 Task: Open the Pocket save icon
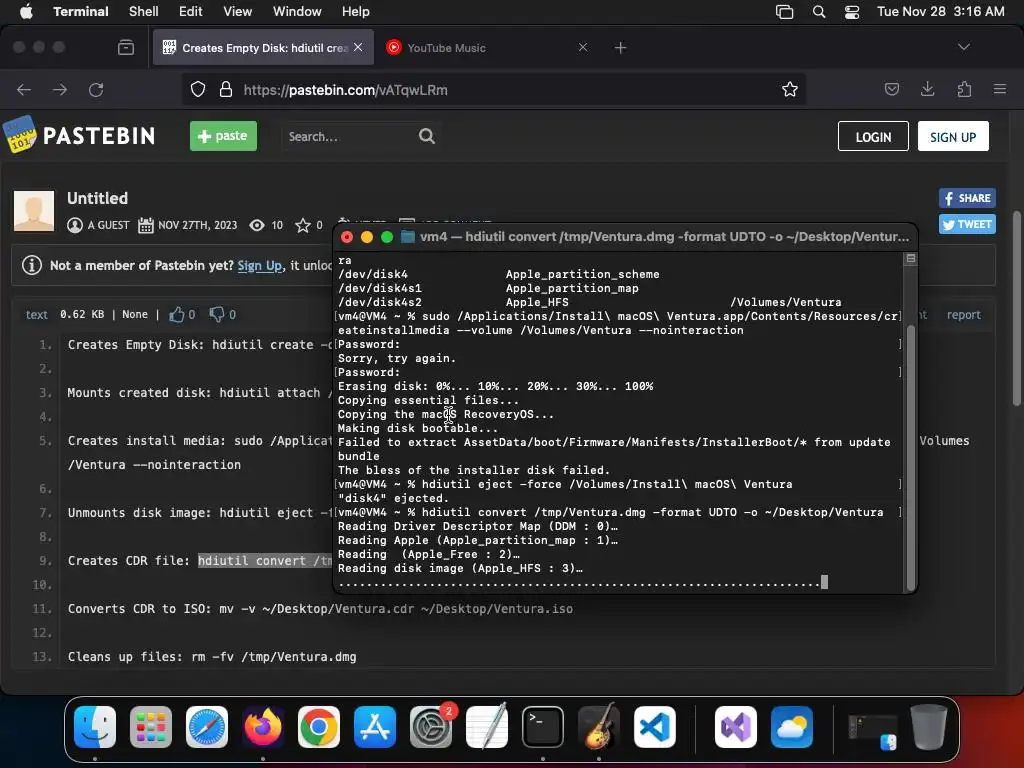click(x=891, y=89)
